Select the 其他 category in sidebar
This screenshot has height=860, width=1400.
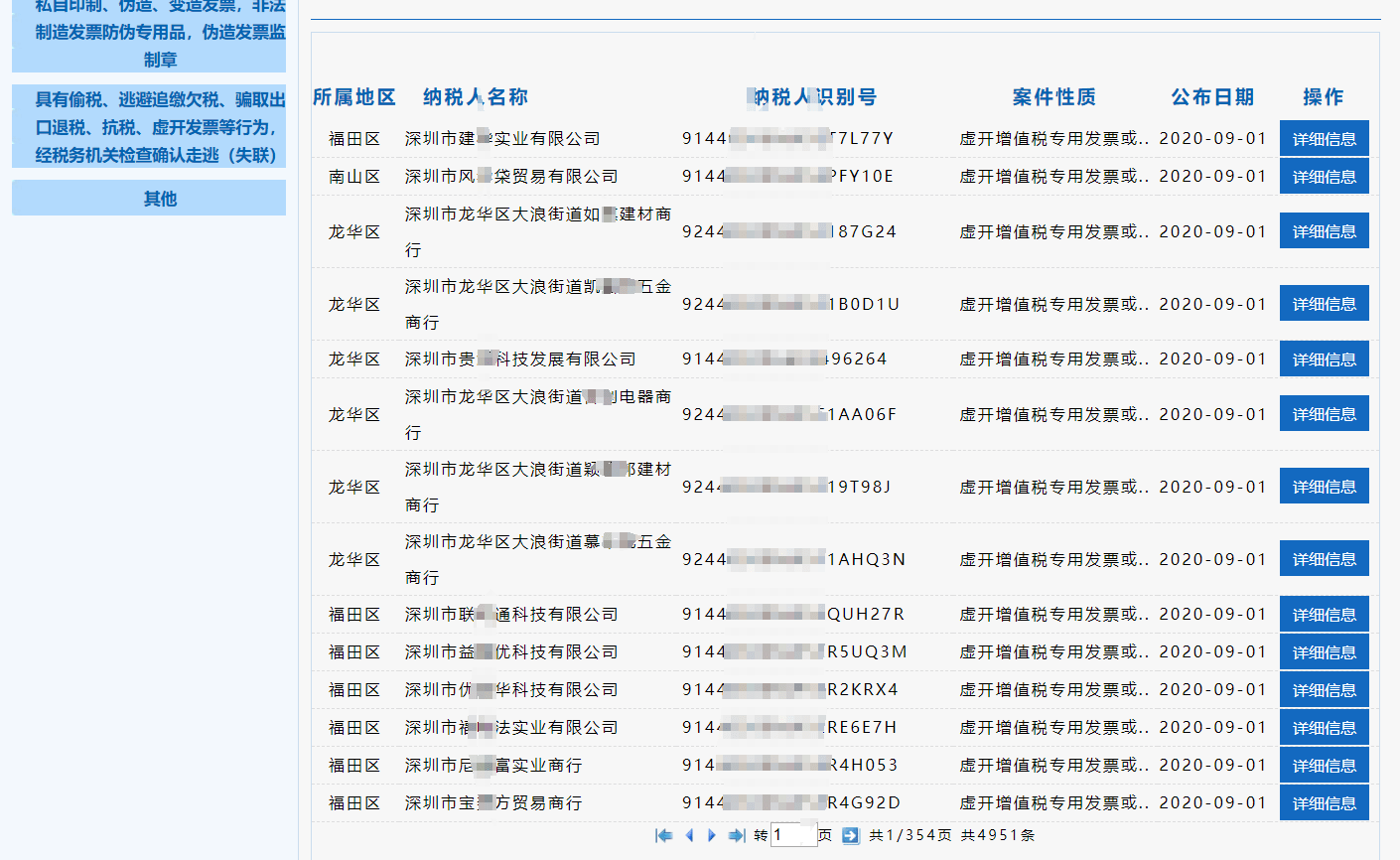[x=149, y=198]
